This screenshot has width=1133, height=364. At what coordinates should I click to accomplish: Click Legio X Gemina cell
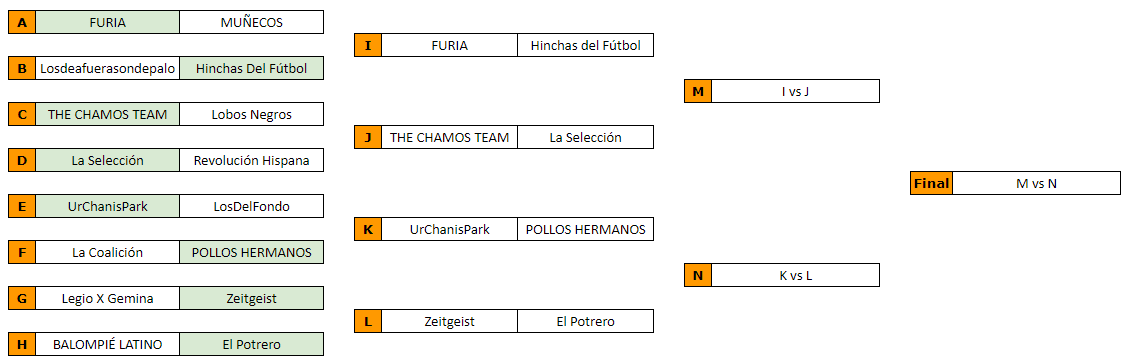click(108, 298)
